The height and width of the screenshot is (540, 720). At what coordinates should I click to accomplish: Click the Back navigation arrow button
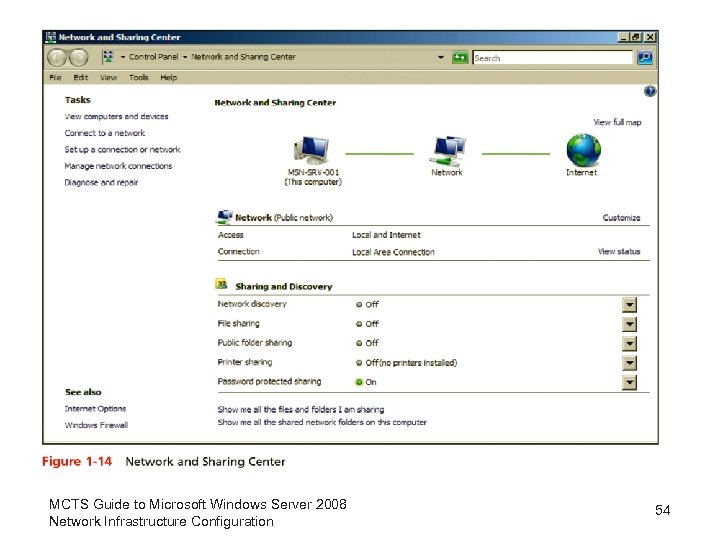[x=57, y=58]
